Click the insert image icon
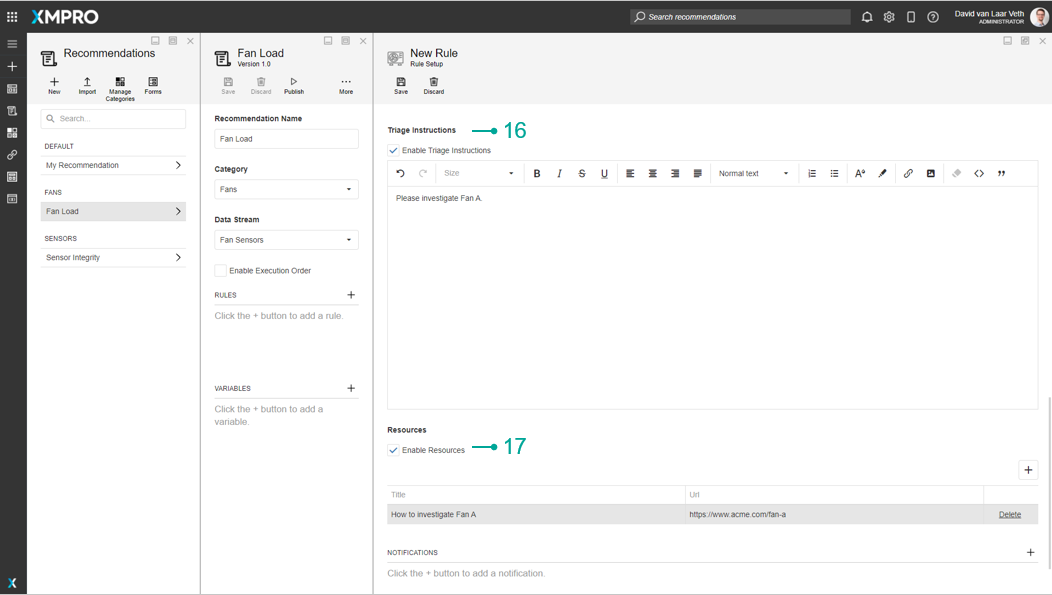 coord(930,174)
